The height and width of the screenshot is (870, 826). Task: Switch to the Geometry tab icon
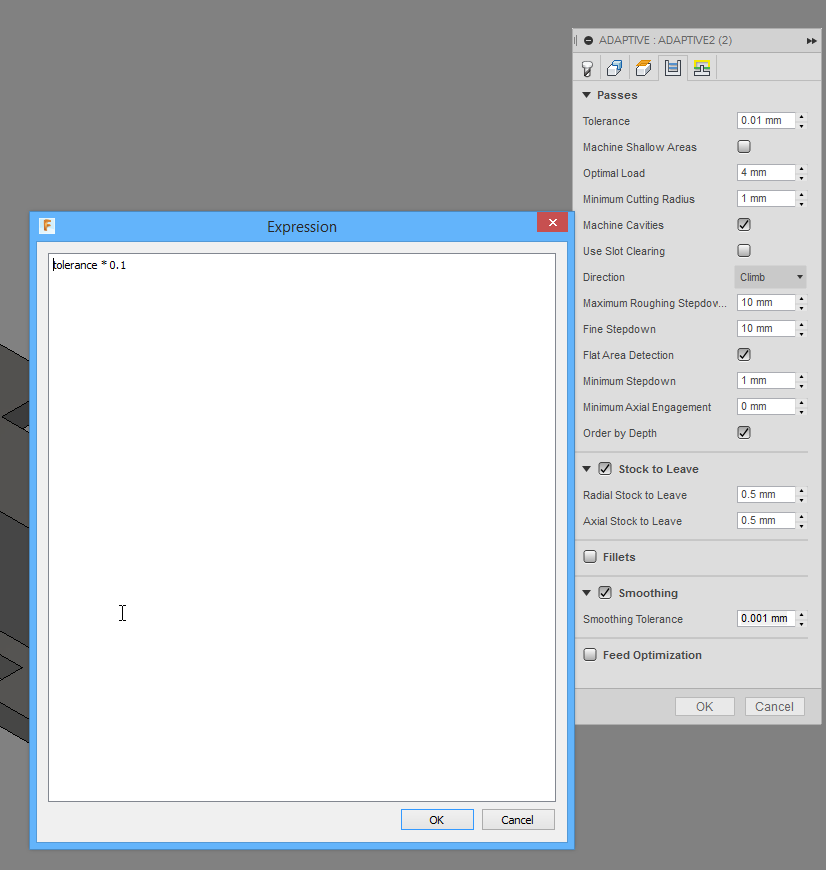pyautogui.click(x=613, y=68)
